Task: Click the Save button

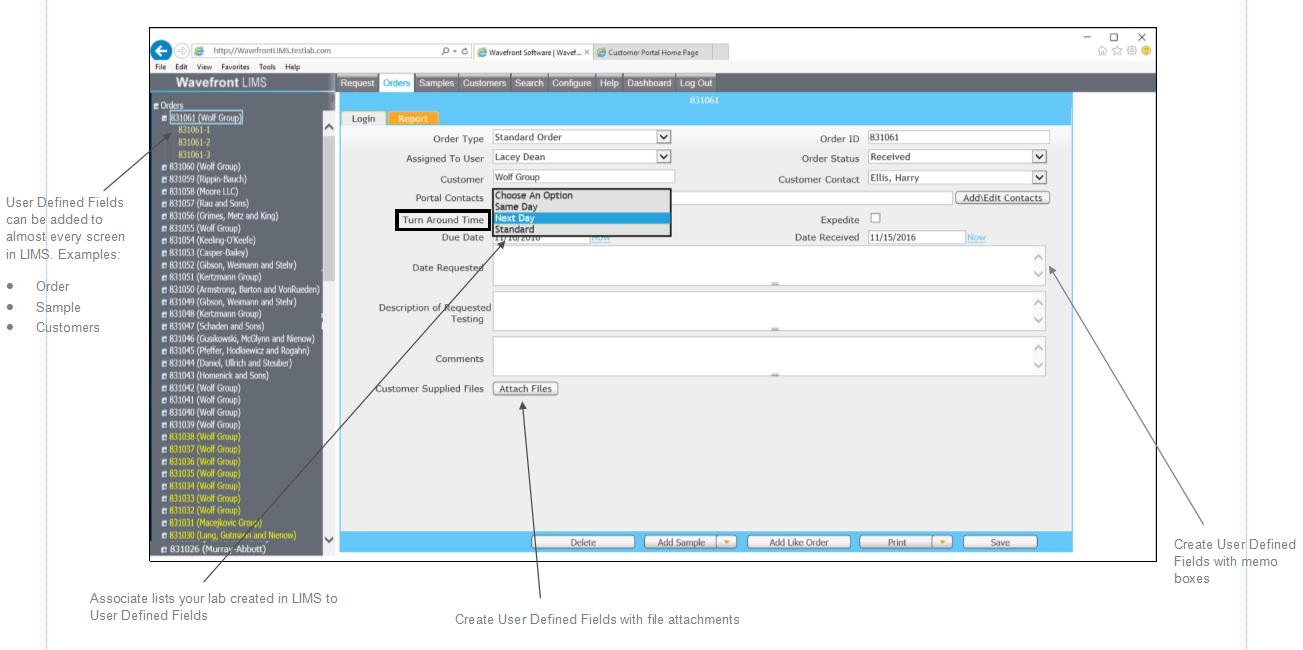Action: pos(1000,542)
